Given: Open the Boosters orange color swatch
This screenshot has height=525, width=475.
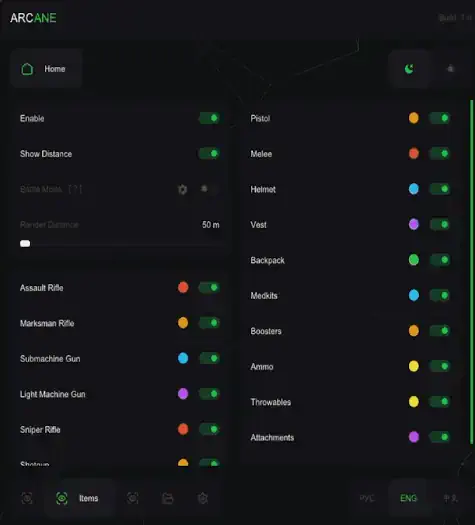Looking at the screenshot, I should point(414,331).
